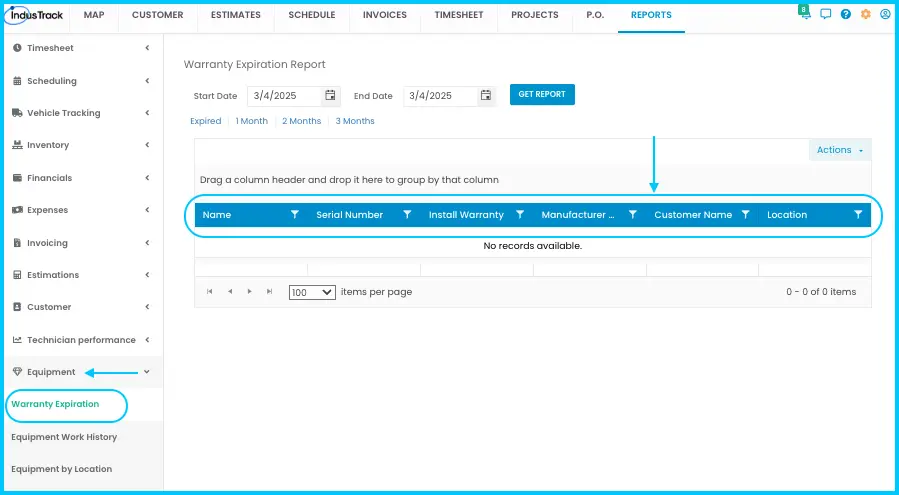This screenshot has height=495, width=899.
Task: Open the Technician performance sidebar section
Action: pos(81,340)
